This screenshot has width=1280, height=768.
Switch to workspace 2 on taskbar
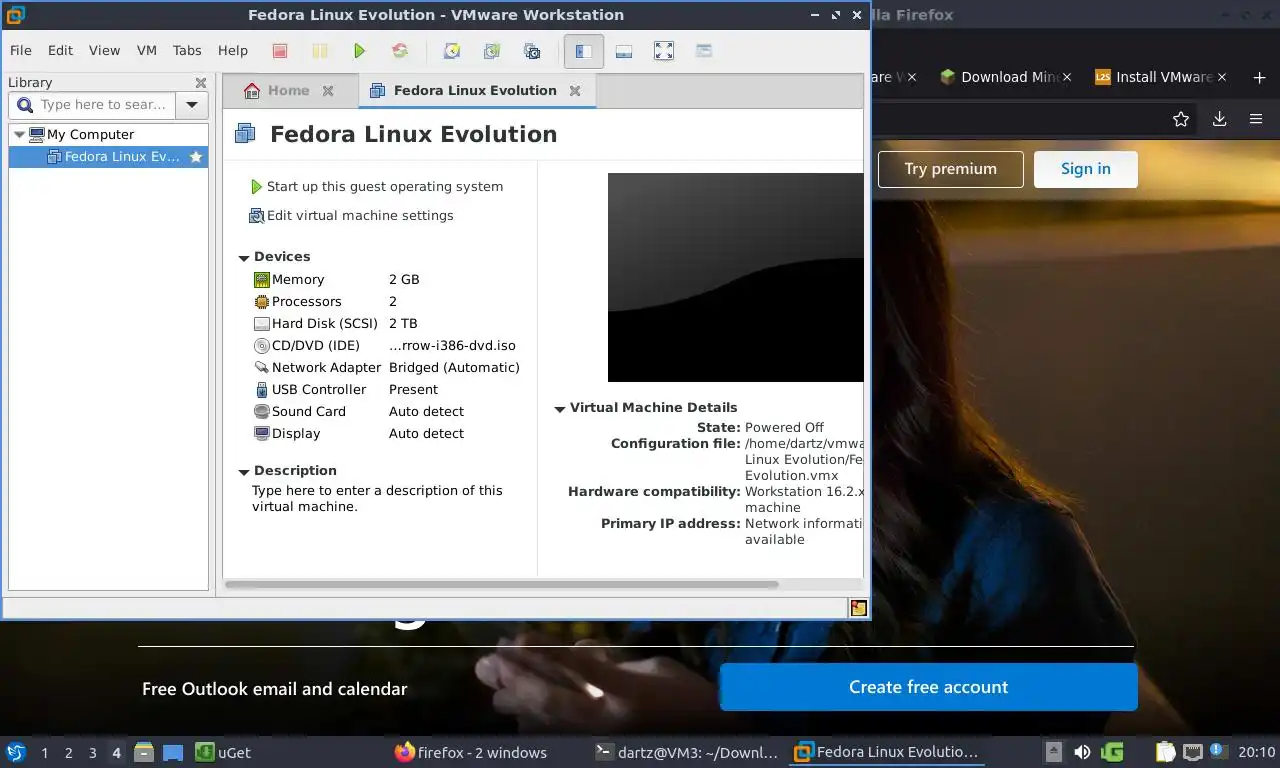point(69,753)
